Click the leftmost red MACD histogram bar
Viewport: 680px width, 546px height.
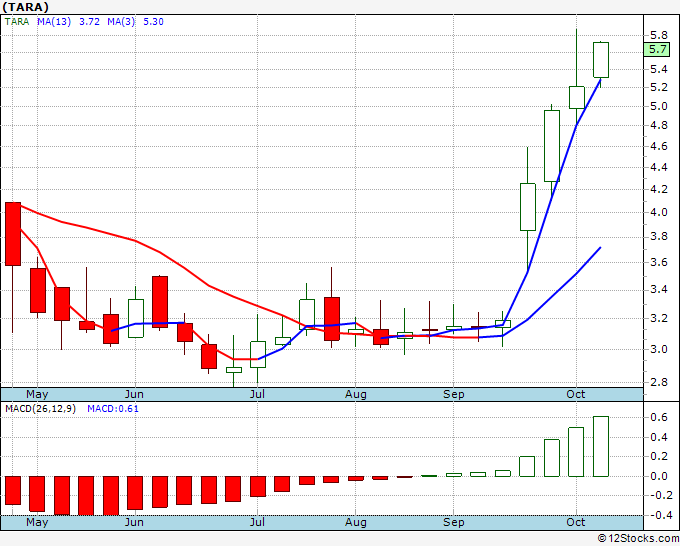[x=13, y=490]
